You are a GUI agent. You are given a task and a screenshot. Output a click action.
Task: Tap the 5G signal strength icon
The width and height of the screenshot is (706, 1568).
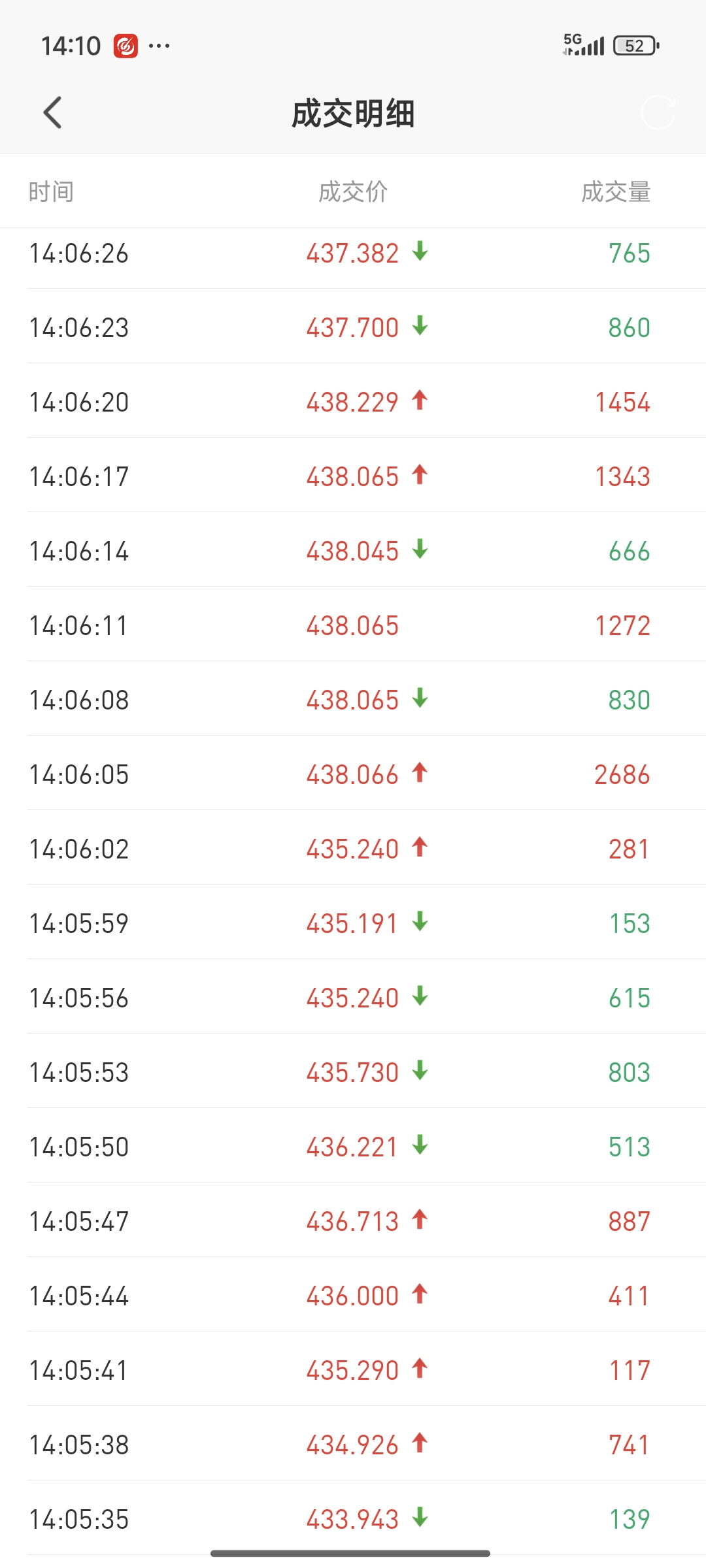(x=583, y=44)
